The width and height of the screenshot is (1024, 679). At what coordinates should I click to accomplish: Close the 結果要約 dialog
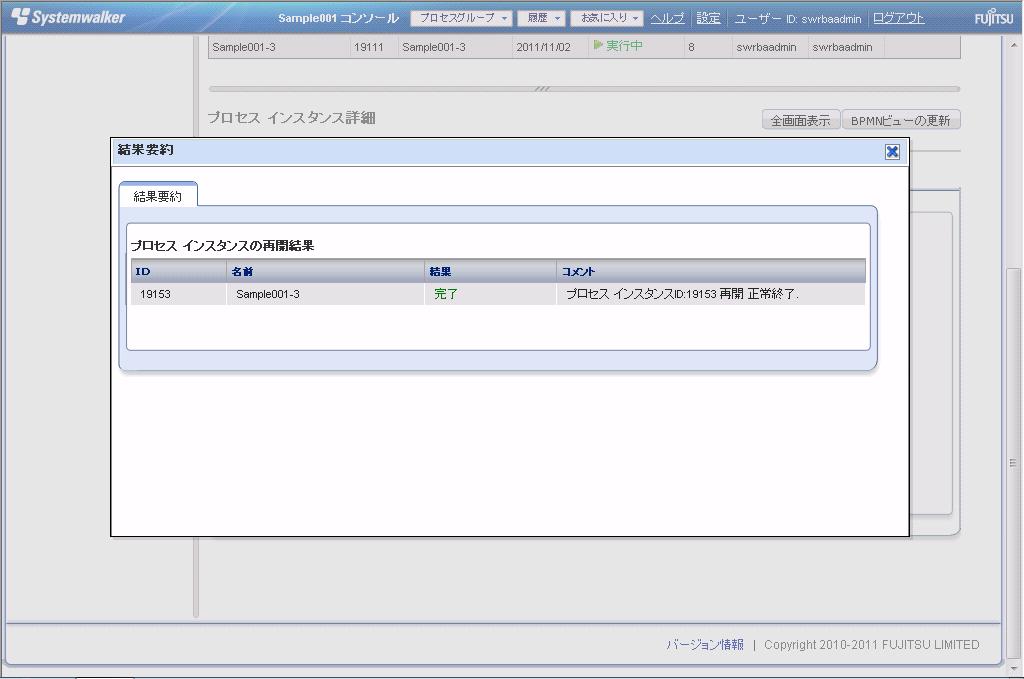tap(892, 152)
